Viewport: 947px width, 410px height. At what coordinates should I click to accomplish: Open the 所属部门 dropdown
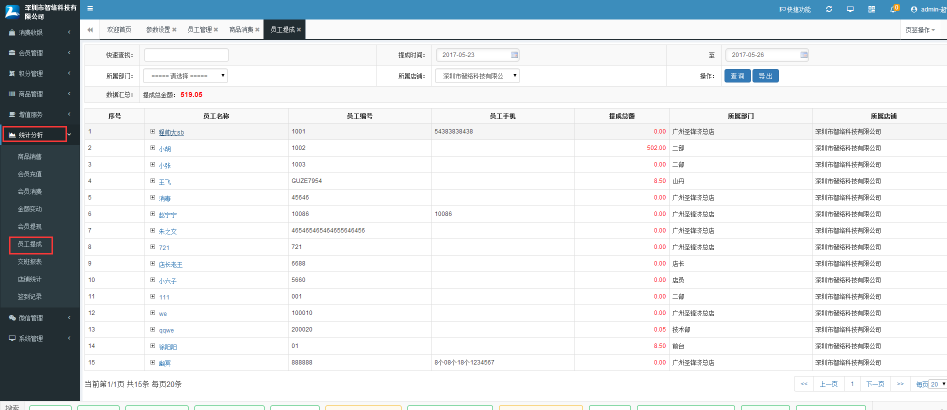[x=186, y=75]
